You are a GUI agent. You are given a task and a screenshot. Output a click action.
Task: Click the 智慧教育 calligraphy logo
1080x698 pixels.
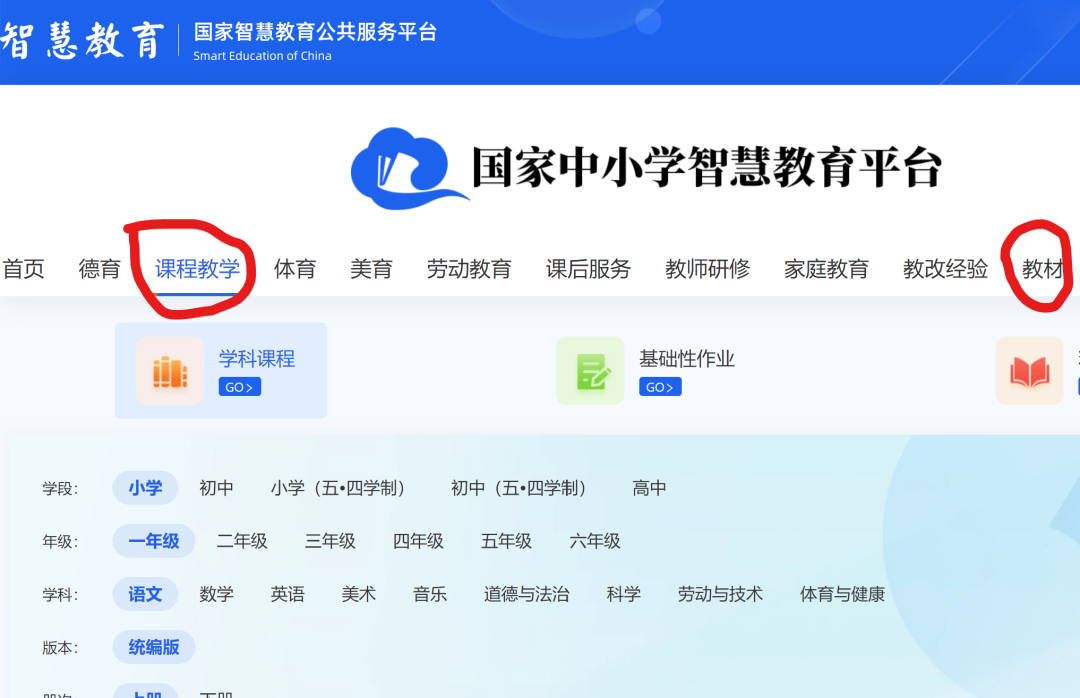point(83,40)
